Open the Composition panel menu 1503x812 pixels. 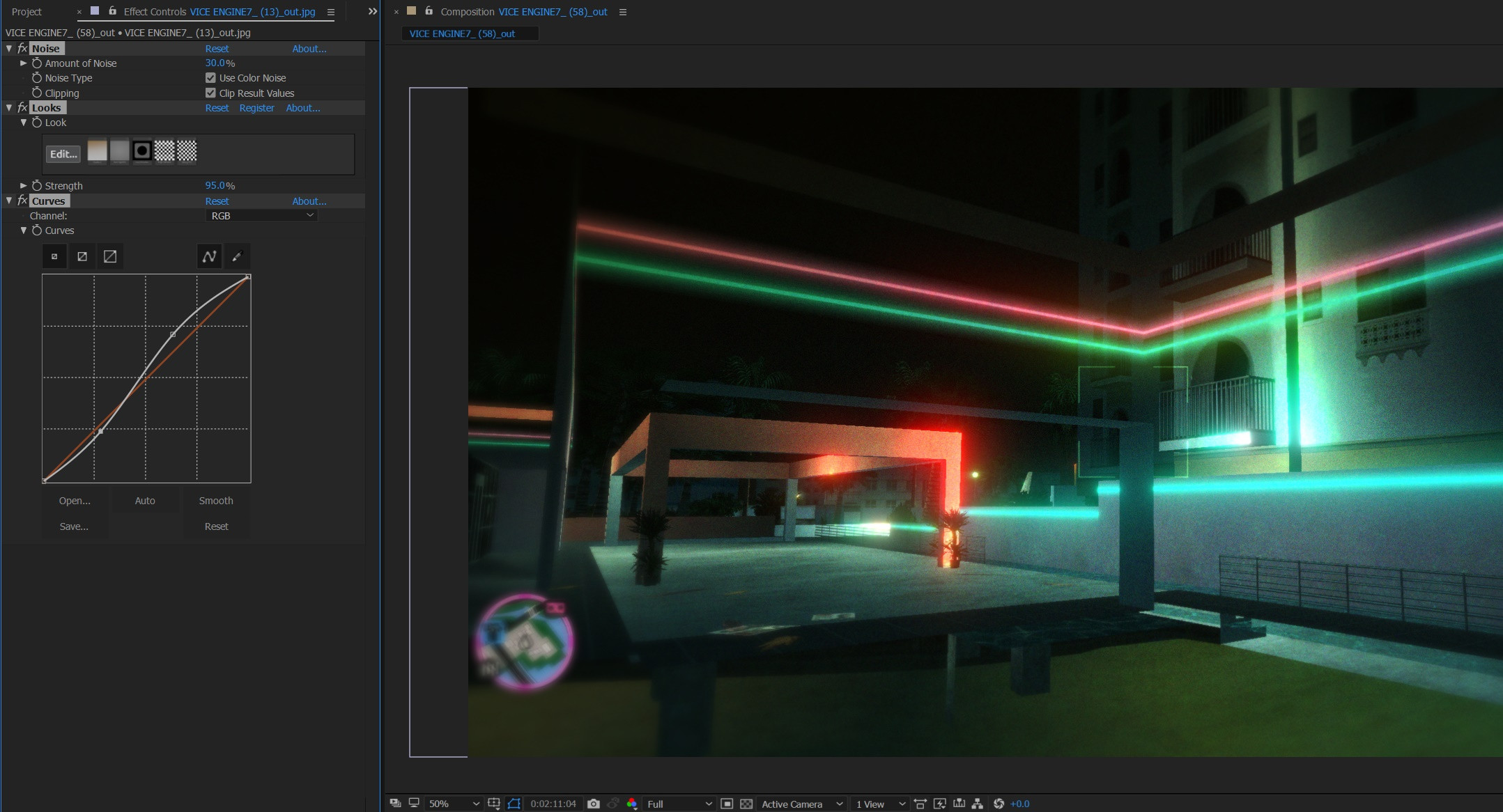tap(623, 12)
